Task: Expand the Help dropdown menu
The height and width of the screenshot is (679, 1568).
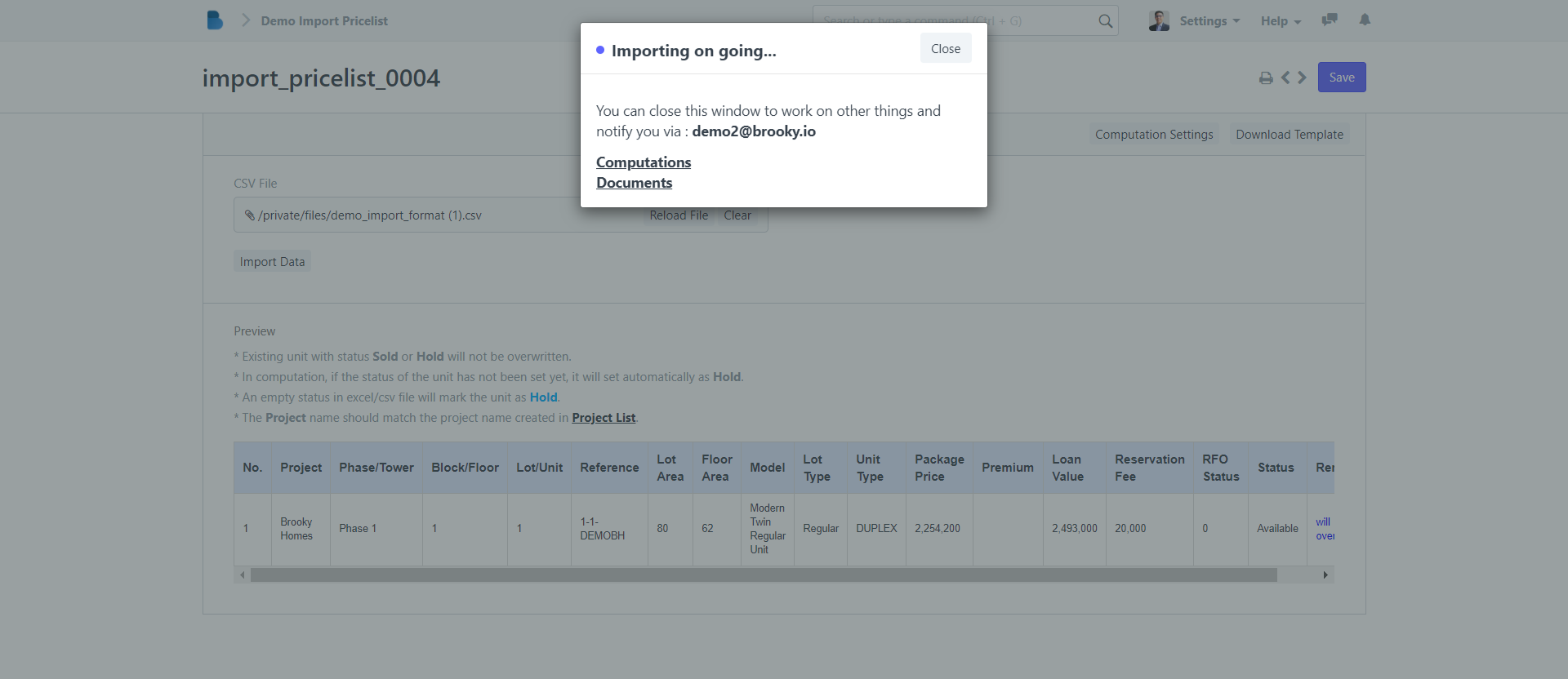Action: [1281, 21]
